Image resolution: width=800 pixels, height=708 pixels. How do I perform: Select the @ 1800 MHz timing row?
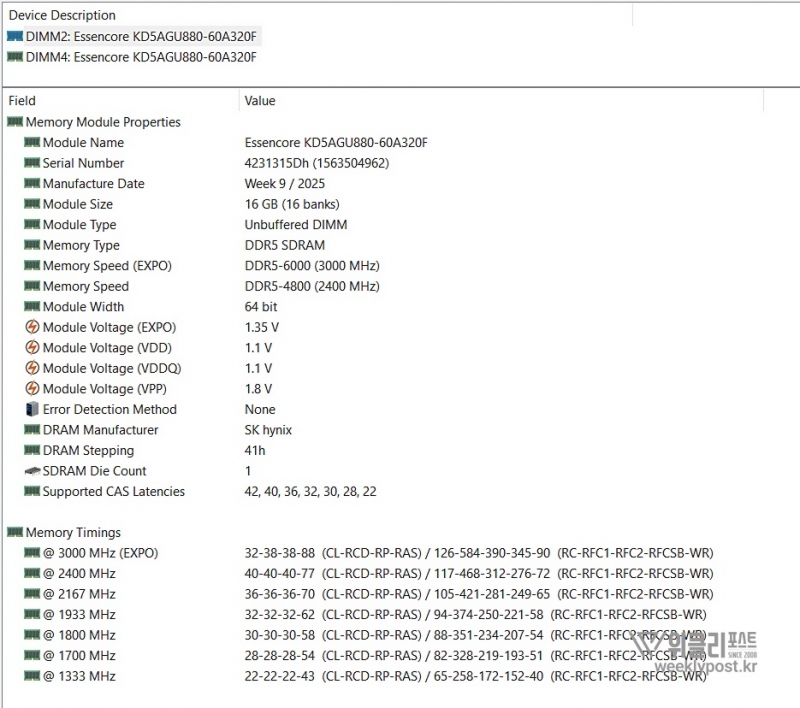(365, 635)
